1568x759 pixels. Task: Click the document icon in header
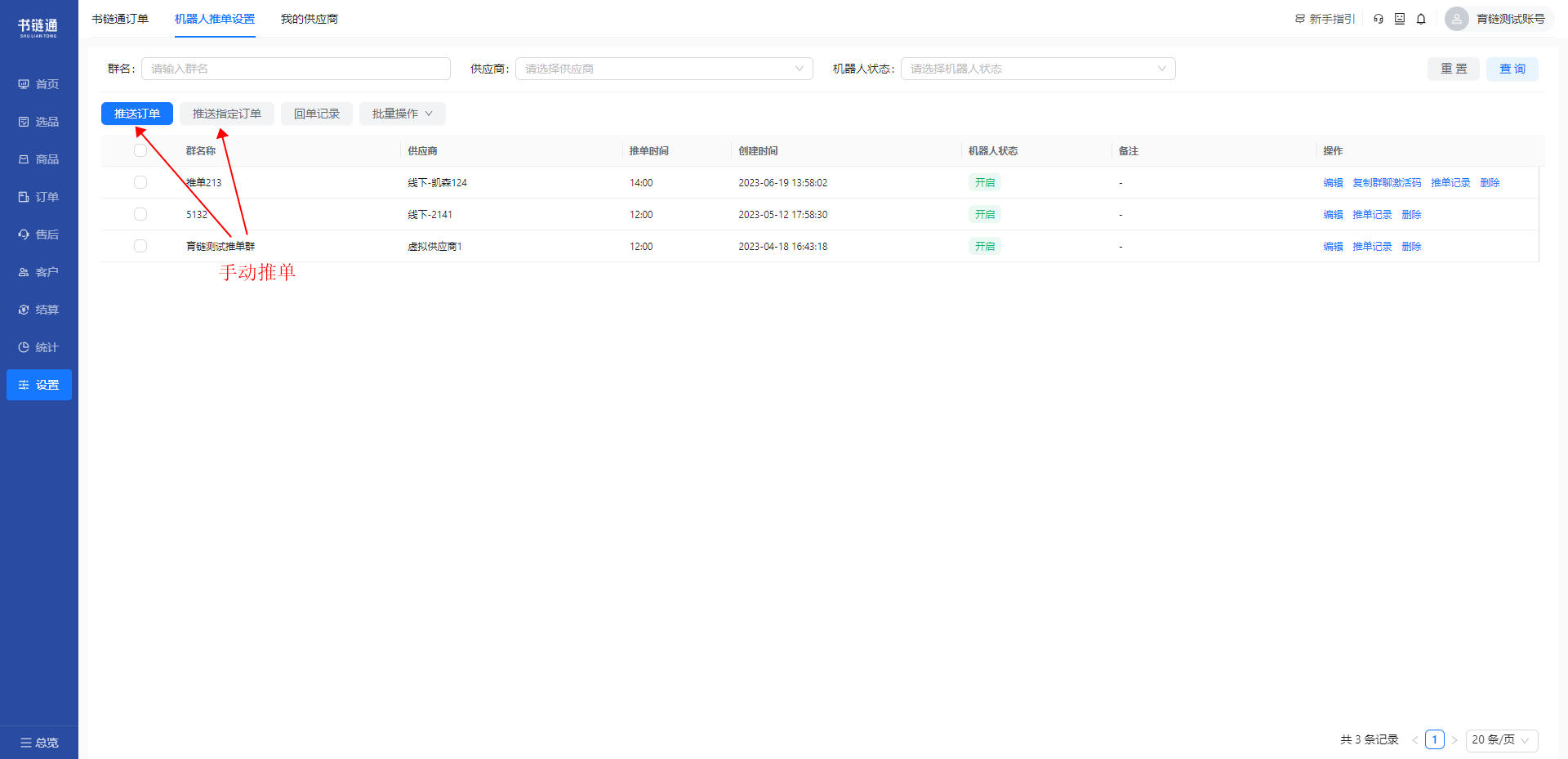coord(1400,19)
